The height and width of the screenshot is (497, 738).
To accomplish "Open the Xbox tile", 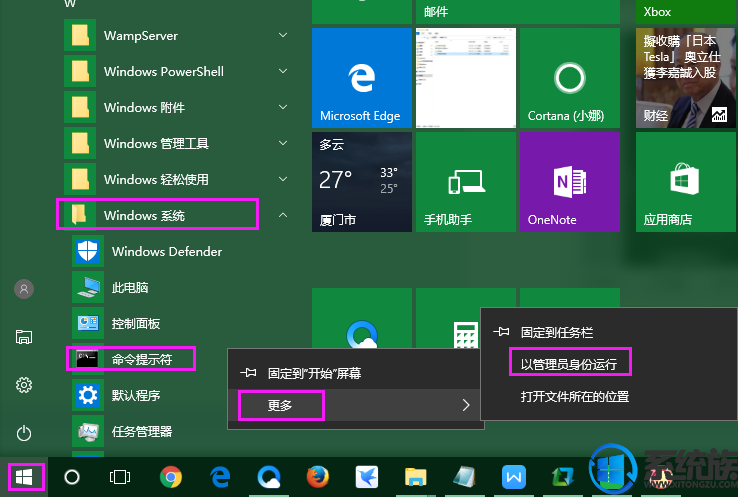I will pyautogui.click(x=686, y=12).
